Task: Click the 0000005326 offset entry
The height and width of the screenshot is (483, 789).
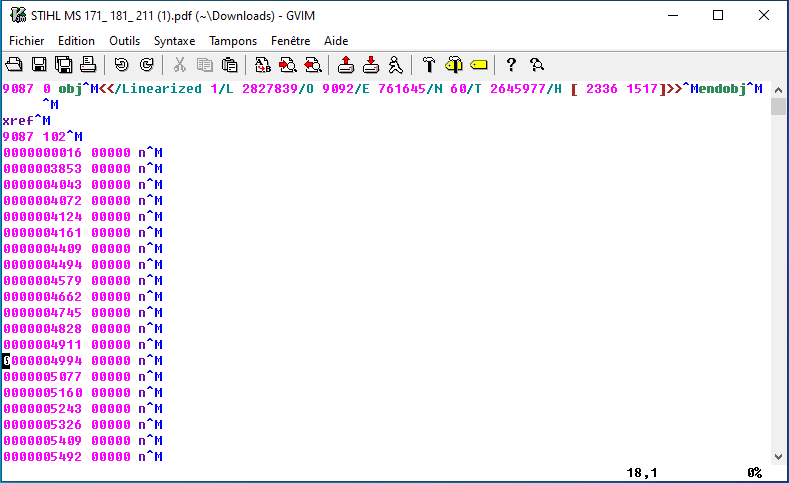Action: [42, 425]
